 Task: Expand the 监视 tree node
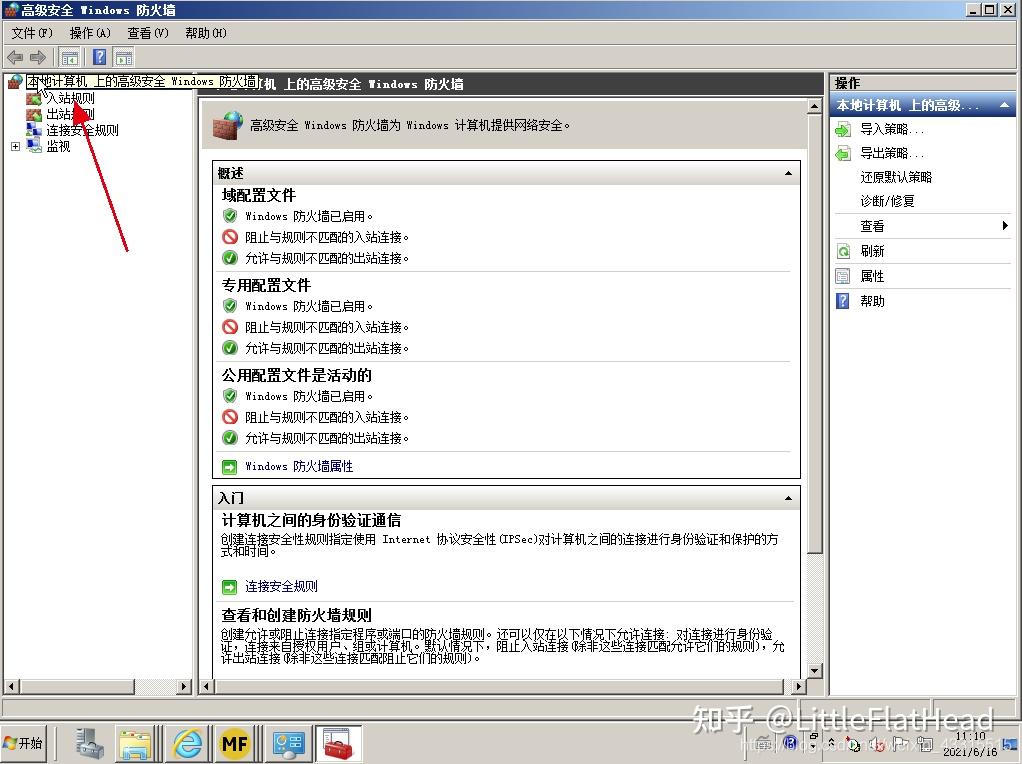coord(16,147)
